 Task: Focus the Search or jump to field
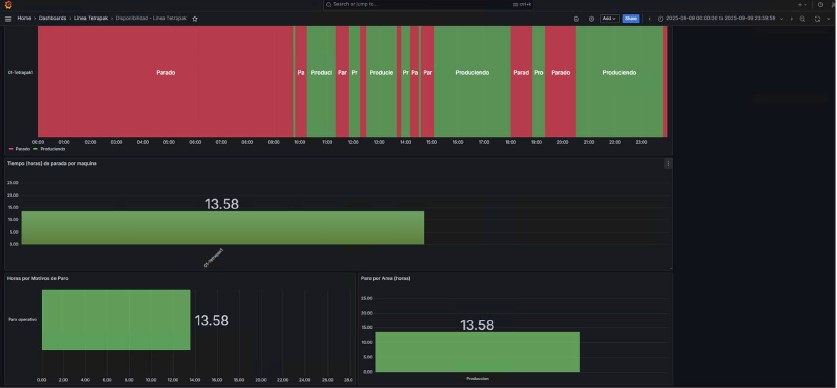pos(429,4)
